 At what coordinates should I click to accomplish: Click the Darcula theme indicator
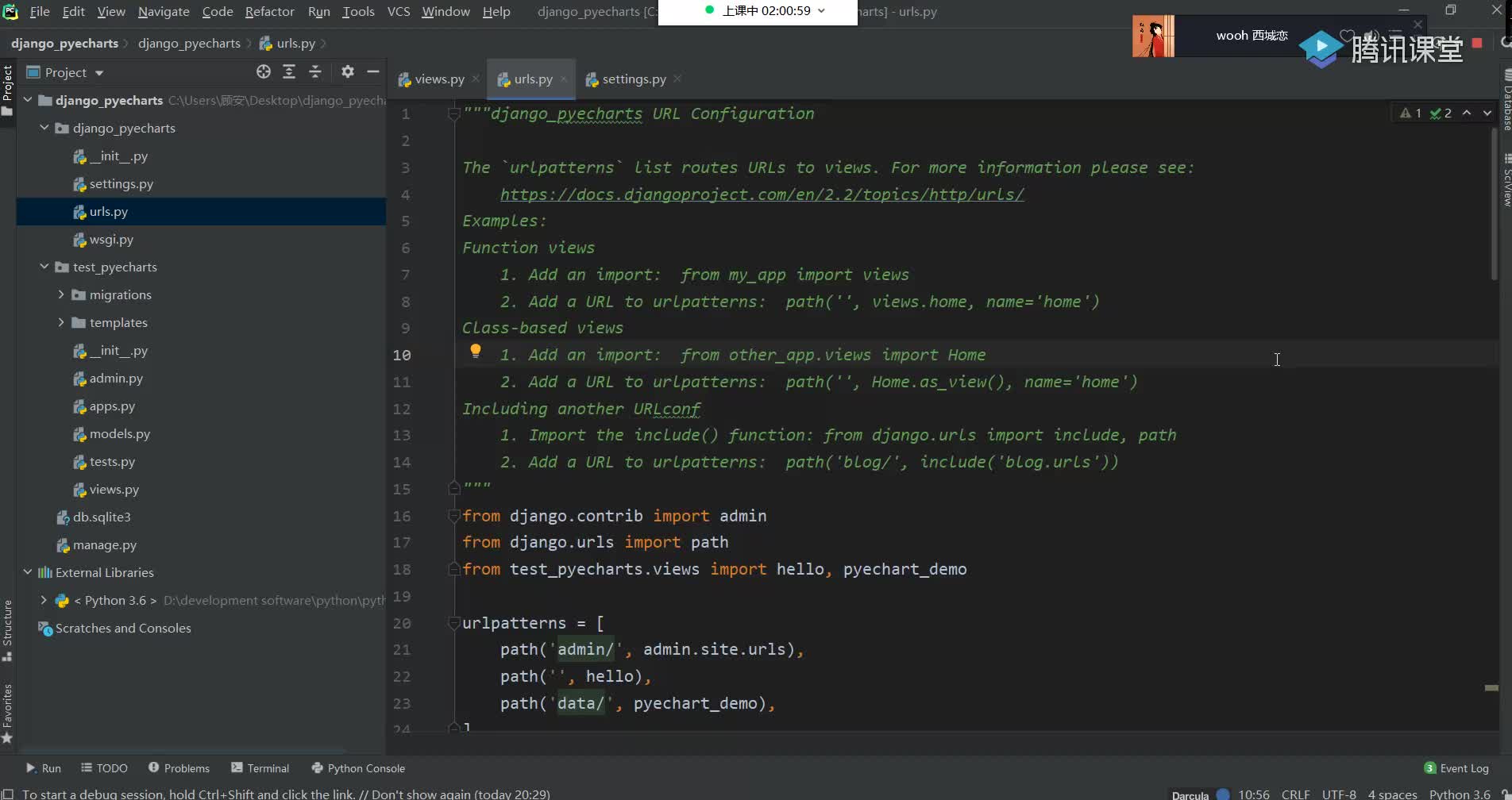[1190, 794]
